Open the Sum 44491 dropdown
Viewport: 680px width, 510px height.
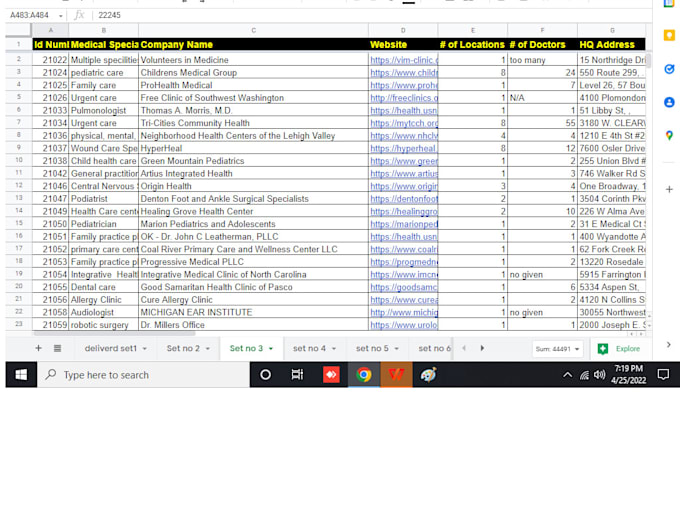[x=557, y=349]
